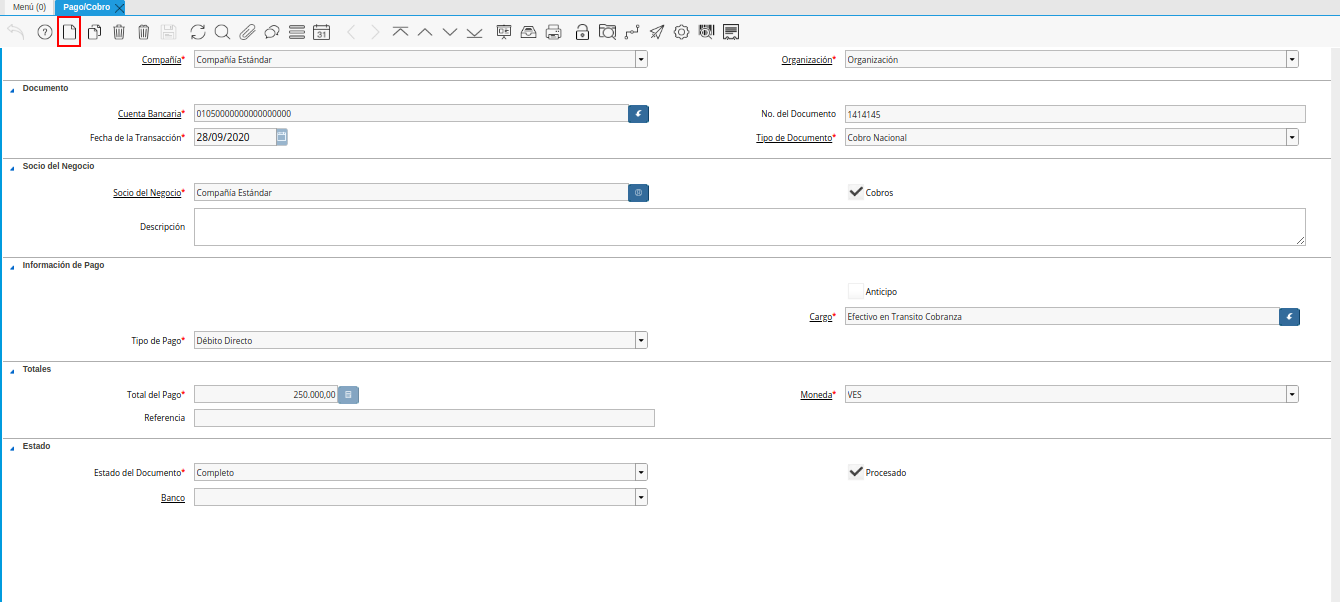Click the gear Process icon in toolbar
The image size is (1340, 602).
pos(681,32)
